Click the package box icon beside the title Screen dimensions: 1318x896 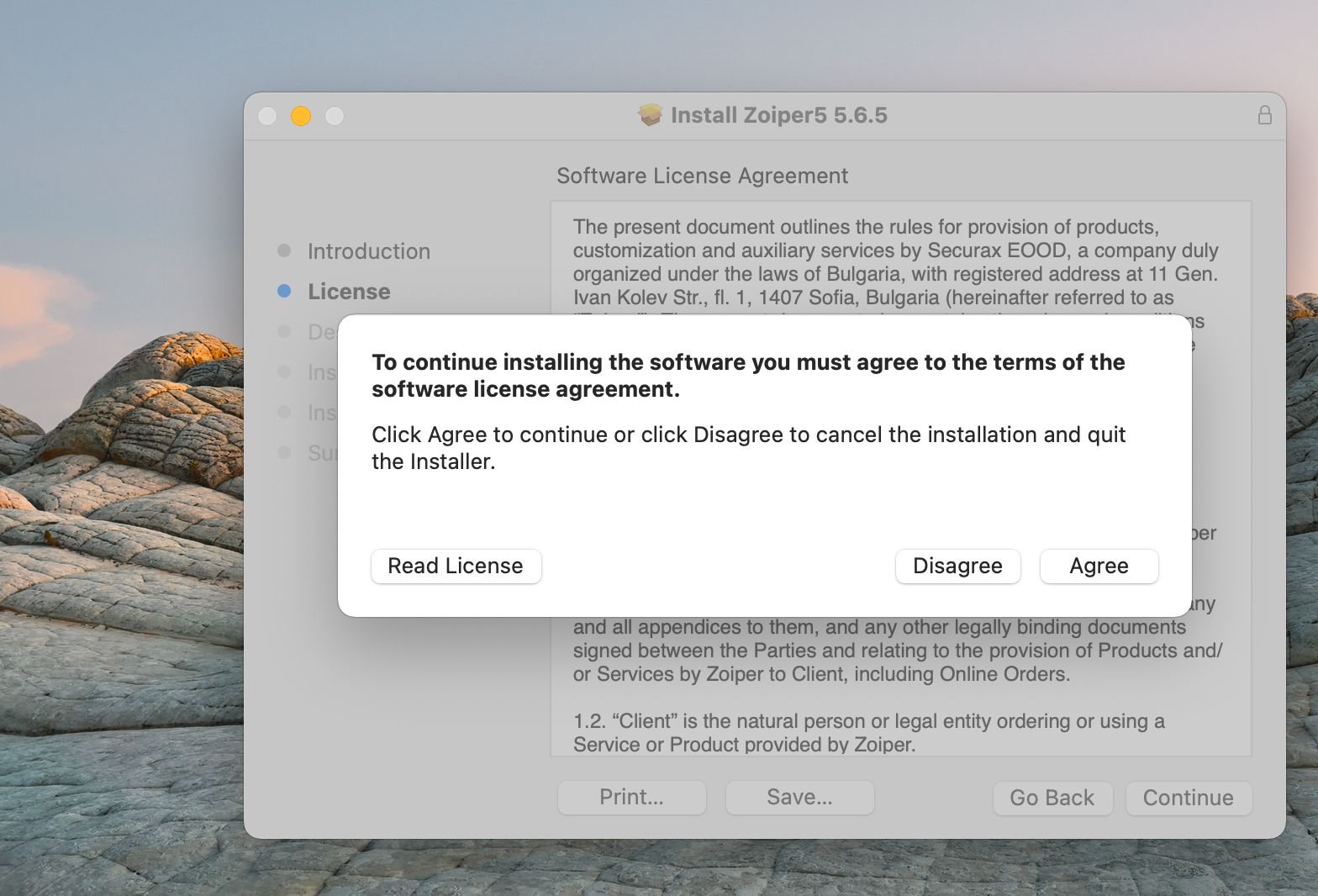pyautogui.click(x=650, y=115)
